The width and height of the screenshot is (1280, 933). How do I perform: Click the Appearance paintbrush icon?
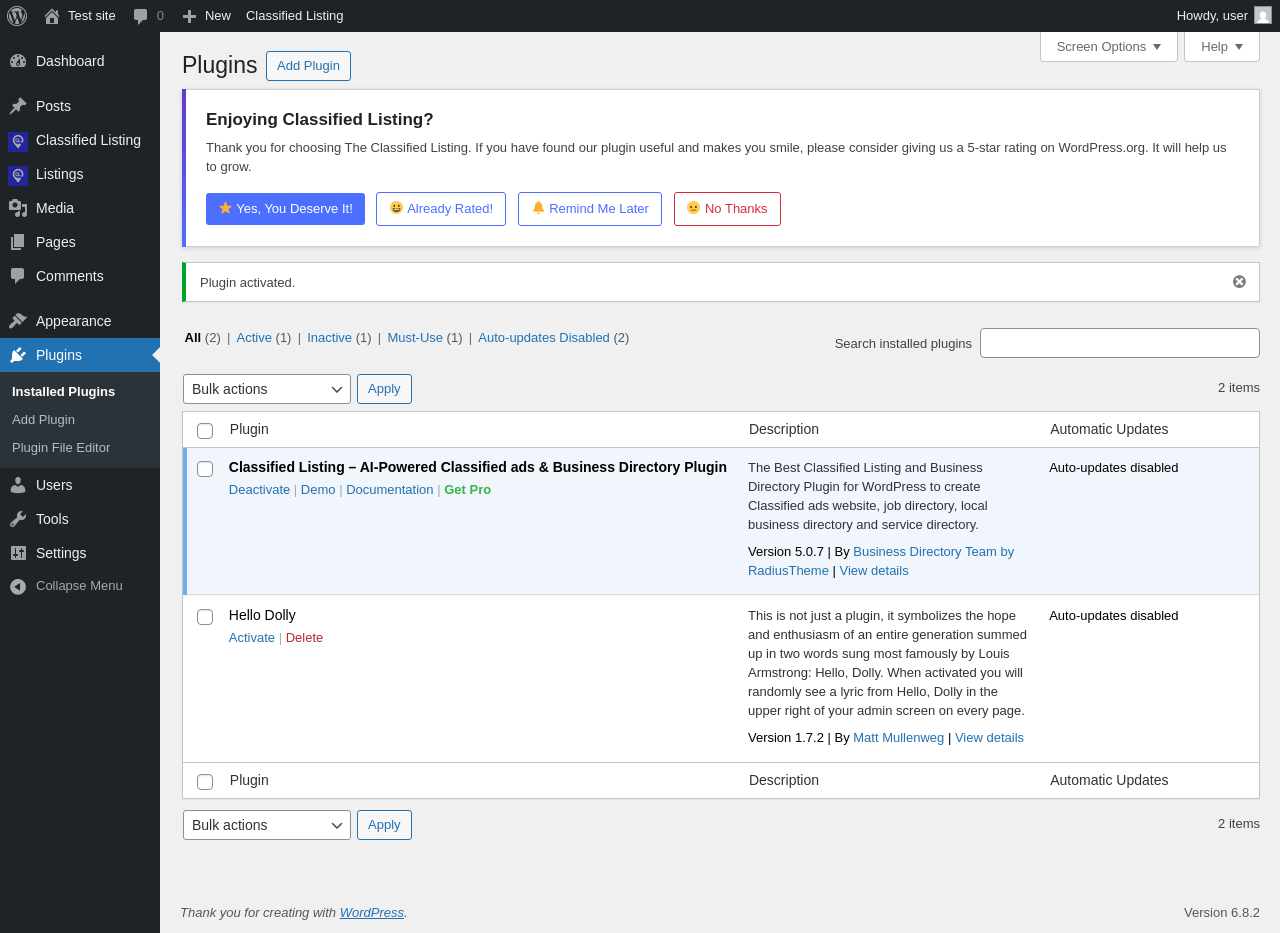(18, 321)
